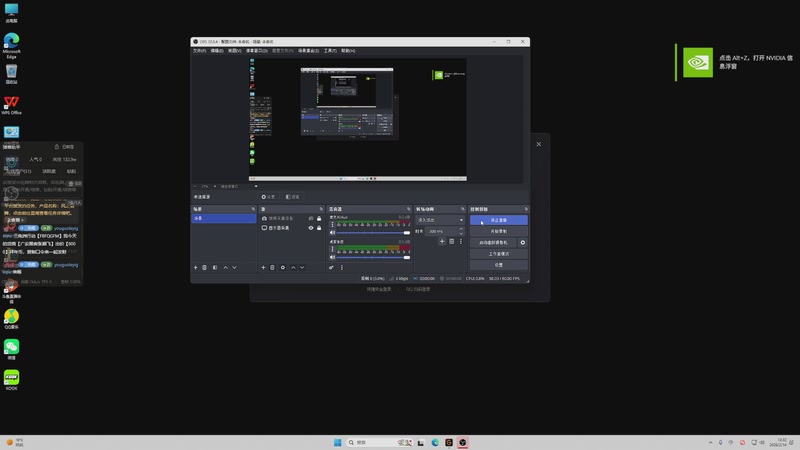
Task: Toggle visibility of the video capture device source
Action: click(x=311, y=218)
